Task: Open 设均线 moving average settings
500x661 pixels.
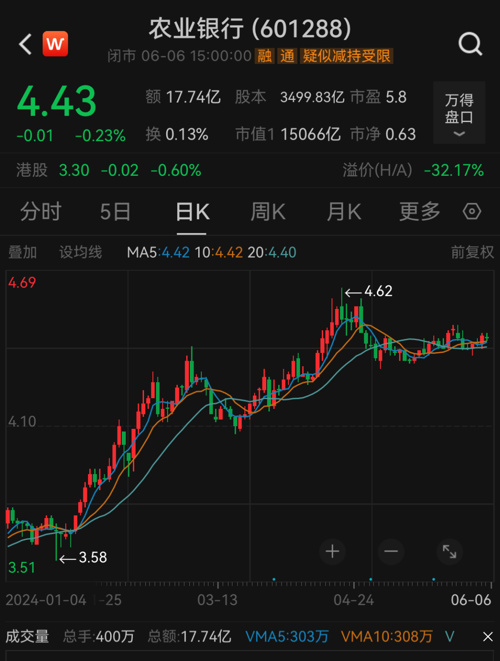Action: point(81,252)
